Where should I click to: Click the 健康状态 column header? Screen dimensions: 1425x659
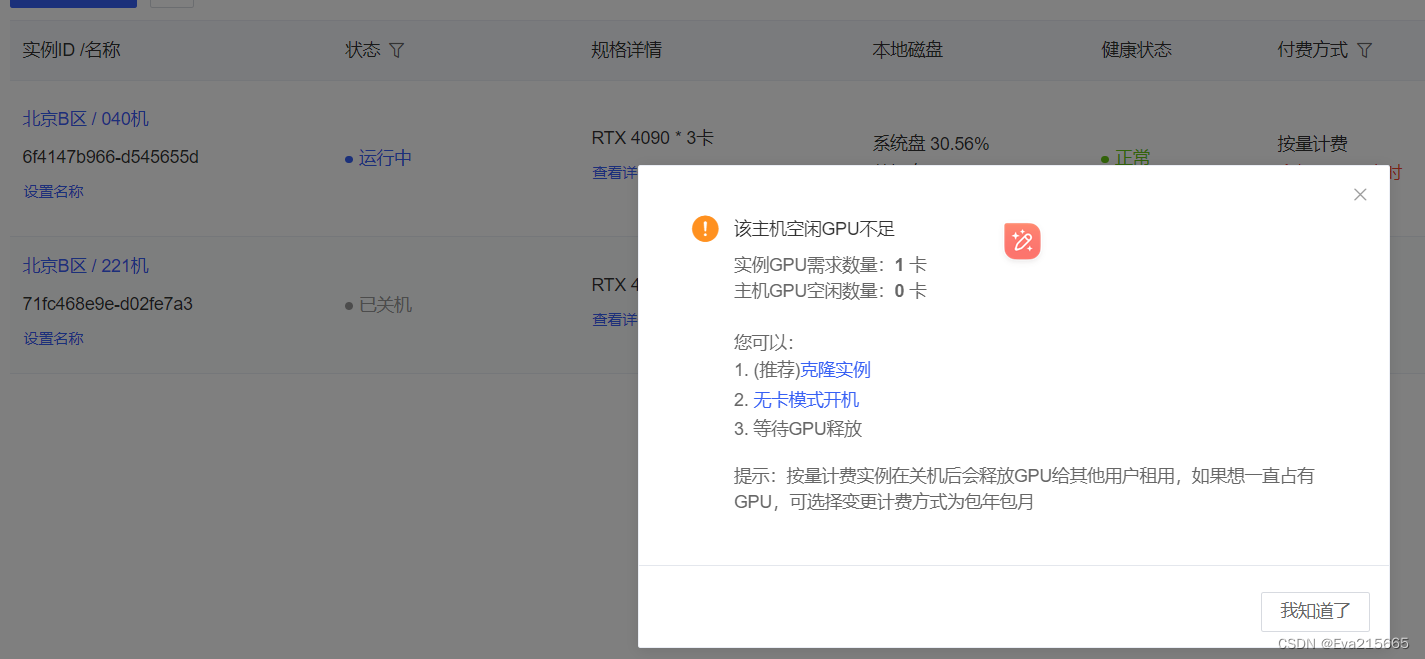tap(1137, 50)
